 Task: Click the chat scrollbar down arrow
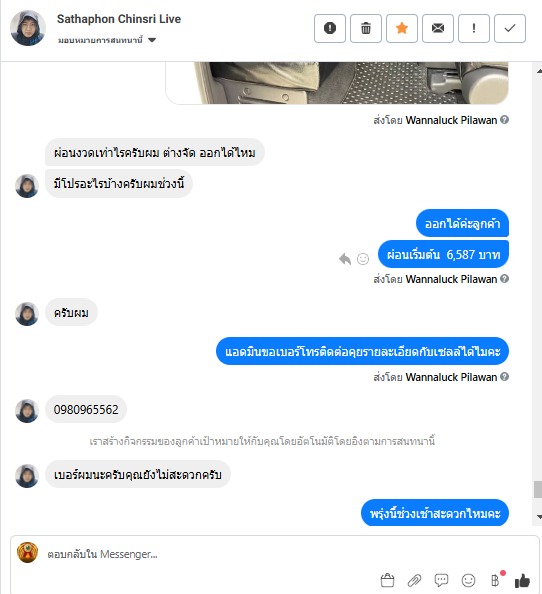538,517
